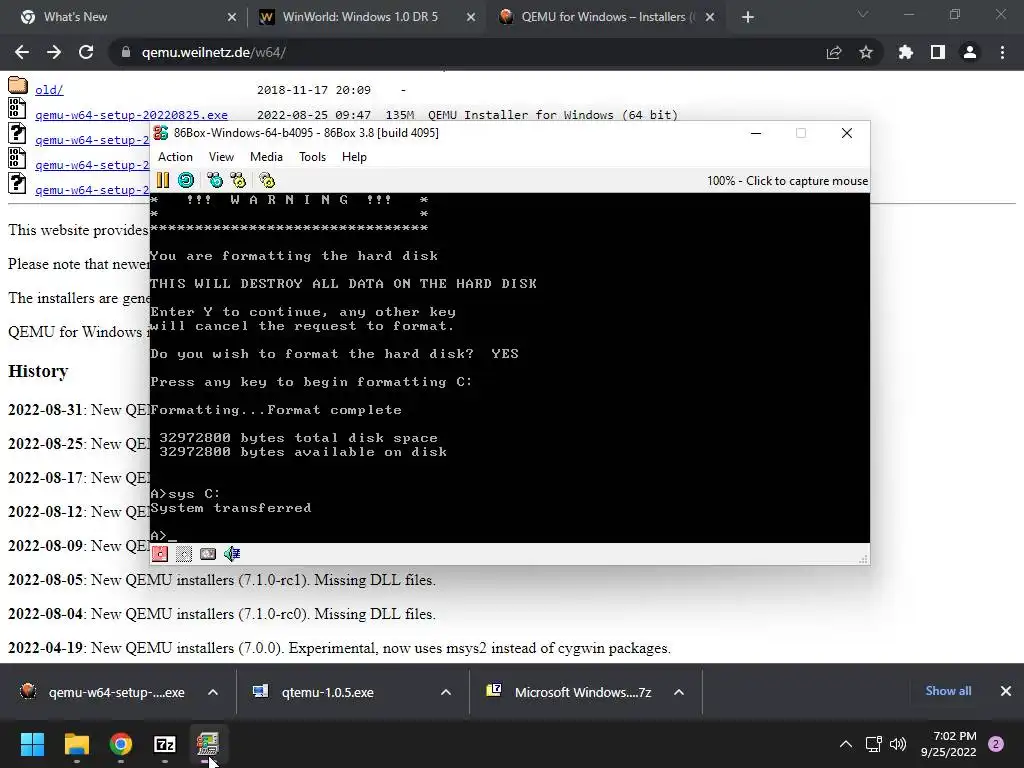1024x768 pixels.
Task: Open network status in system tray
Action: tap(873, 744)
